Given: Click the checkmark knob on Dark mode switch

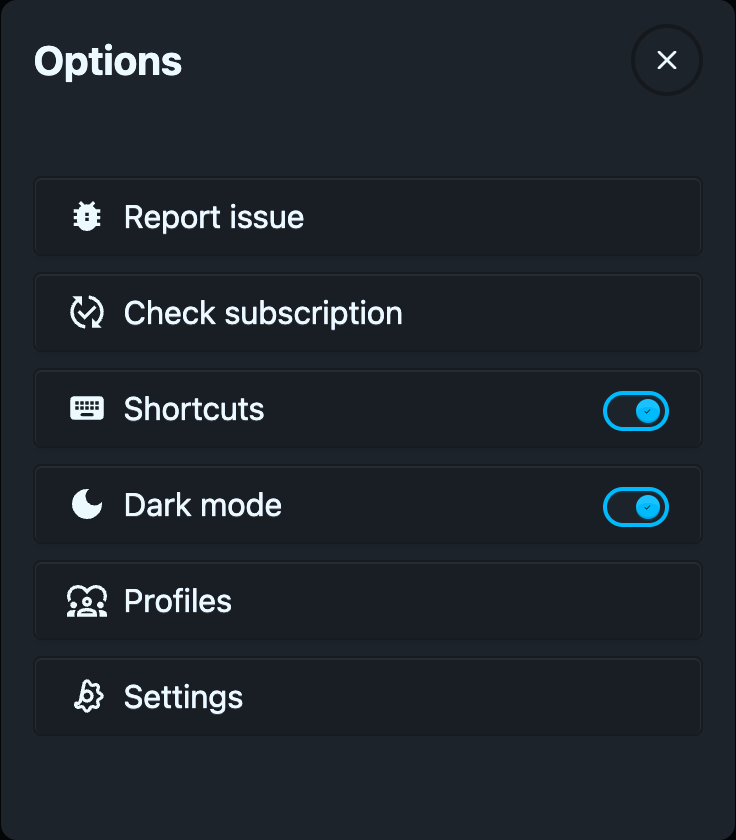Looking at the screenshot, I should point(648,507).
